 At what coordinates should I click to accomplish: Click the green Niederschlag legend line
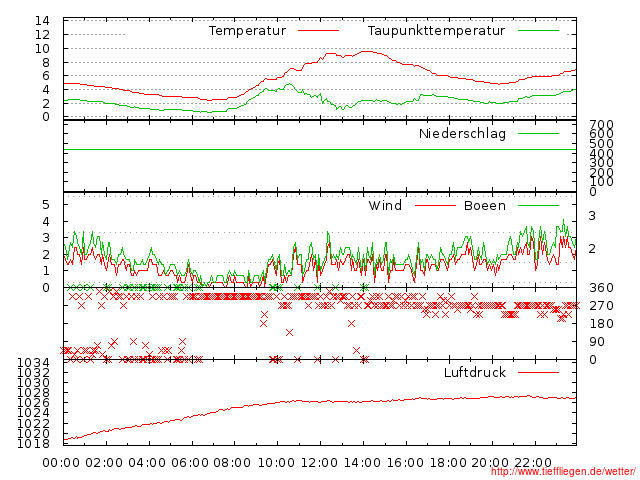coord(538,133)
